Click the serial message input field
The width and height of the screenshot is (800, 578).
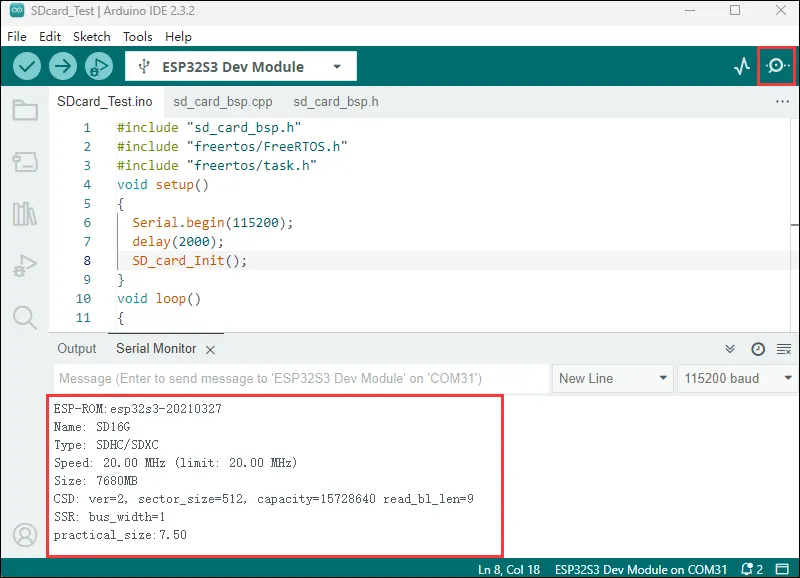300,378
